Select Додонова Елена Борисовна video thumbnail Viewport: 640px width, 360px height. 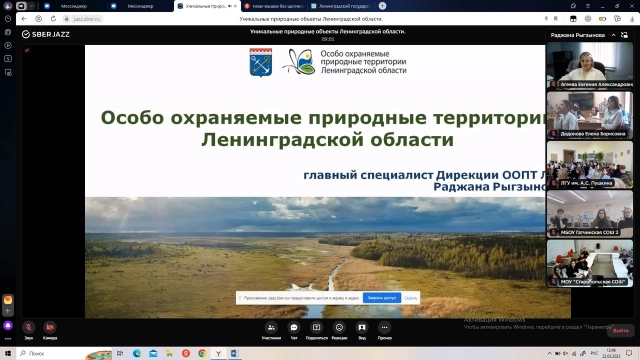point(590,115)
